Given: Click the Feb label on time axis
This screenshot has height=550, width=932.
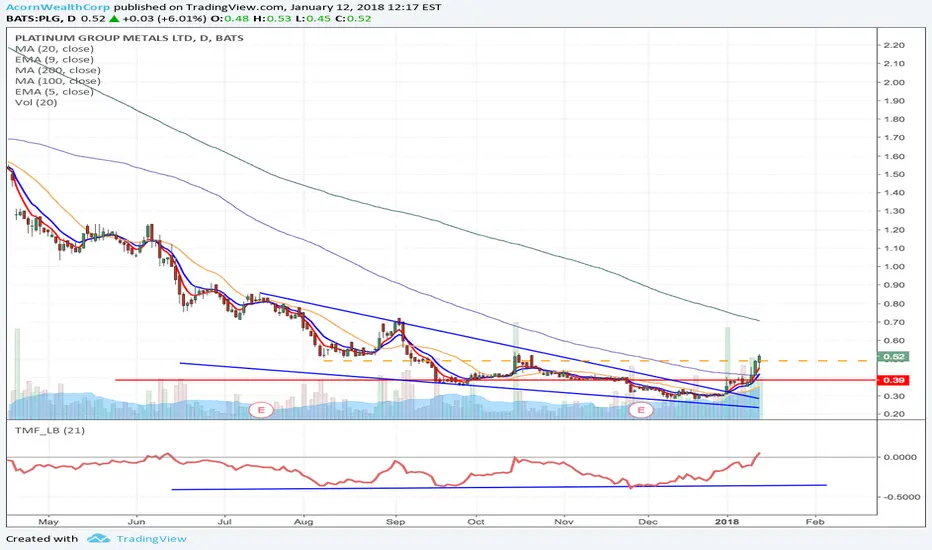Looking at the screenshot, I should (815, 521).
